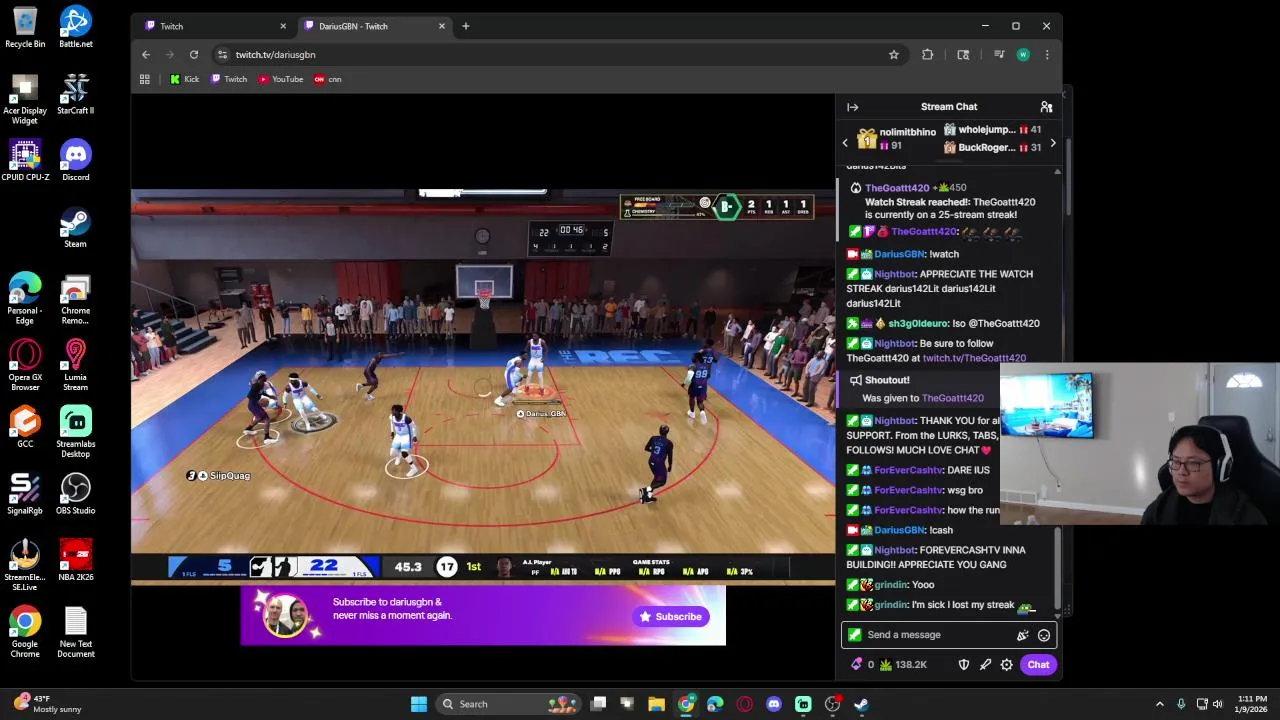Open the celebration party popper icon
The image size is (1280, 720).
point(1022,635)
